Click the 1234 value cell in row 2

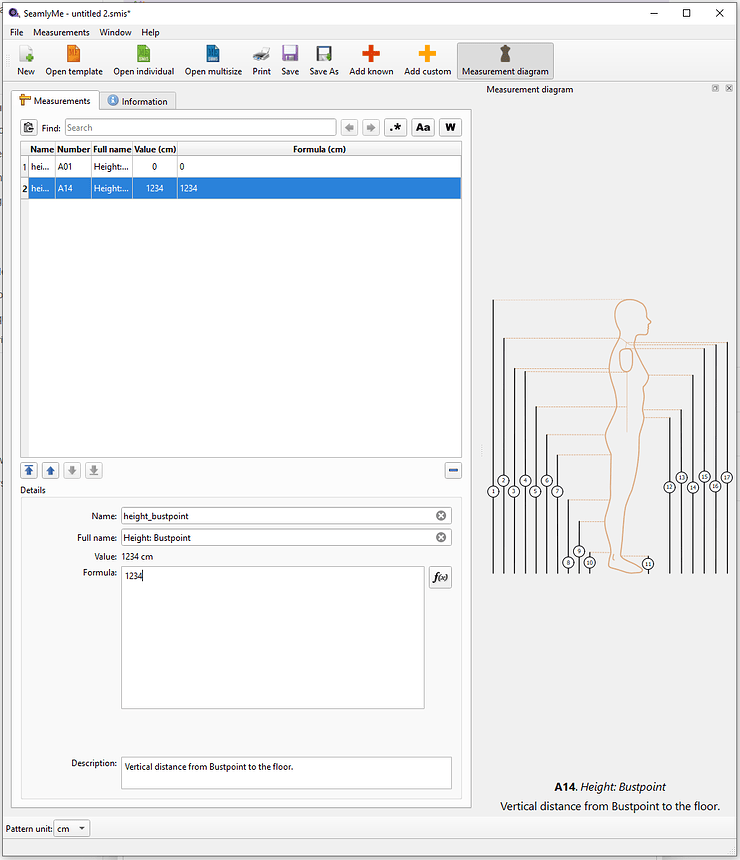(x=155, y=188)
